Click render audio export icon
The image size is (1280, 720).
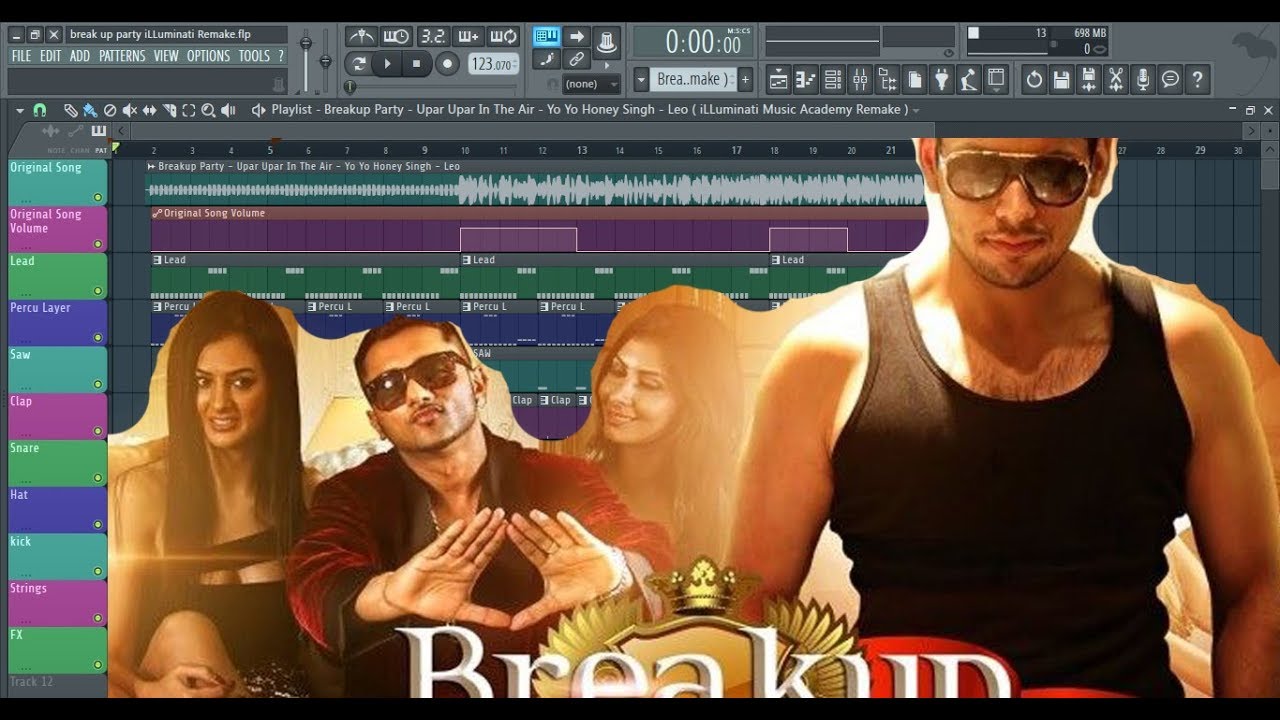coord(1089,80)
